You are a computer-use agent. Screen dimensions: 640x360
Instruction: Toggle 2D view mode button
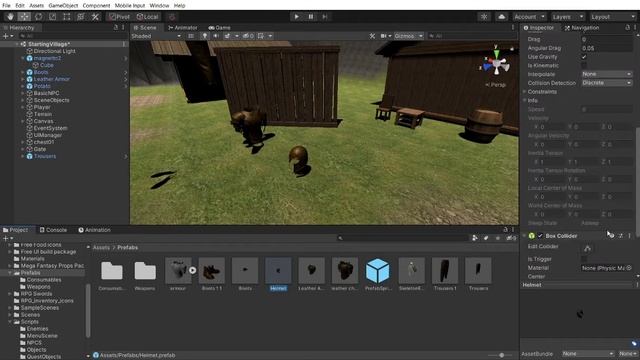coord(191,36)
